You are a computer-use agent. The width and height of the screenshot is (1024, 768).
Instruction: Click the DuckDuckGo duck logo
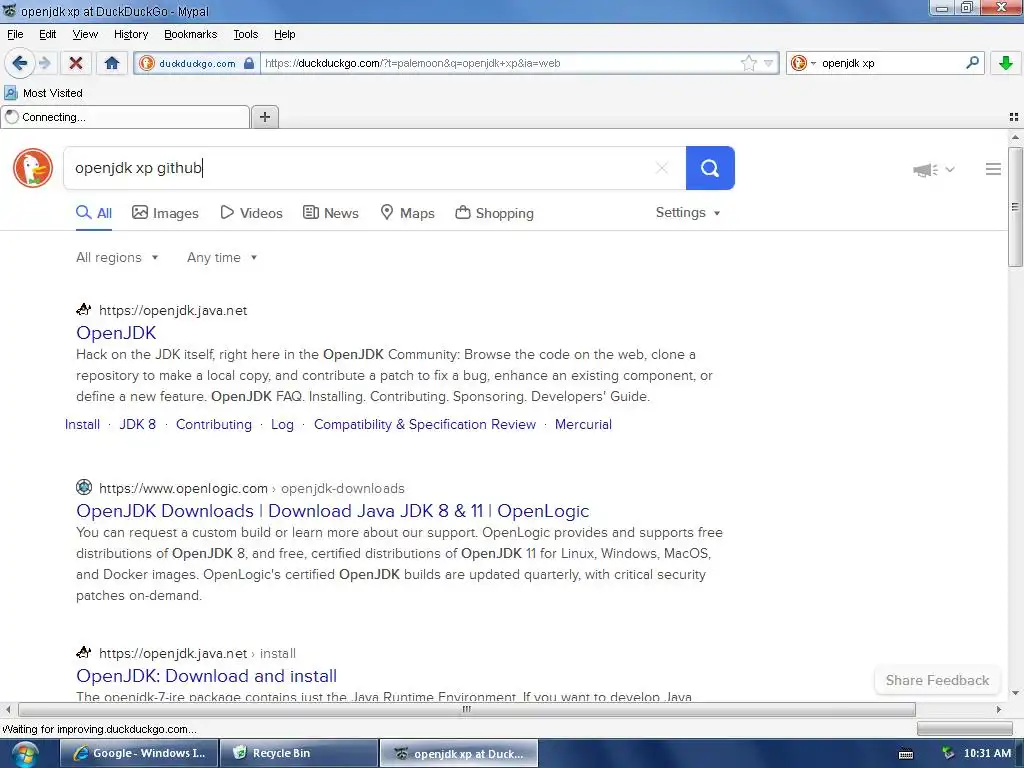tap(33, 168)
